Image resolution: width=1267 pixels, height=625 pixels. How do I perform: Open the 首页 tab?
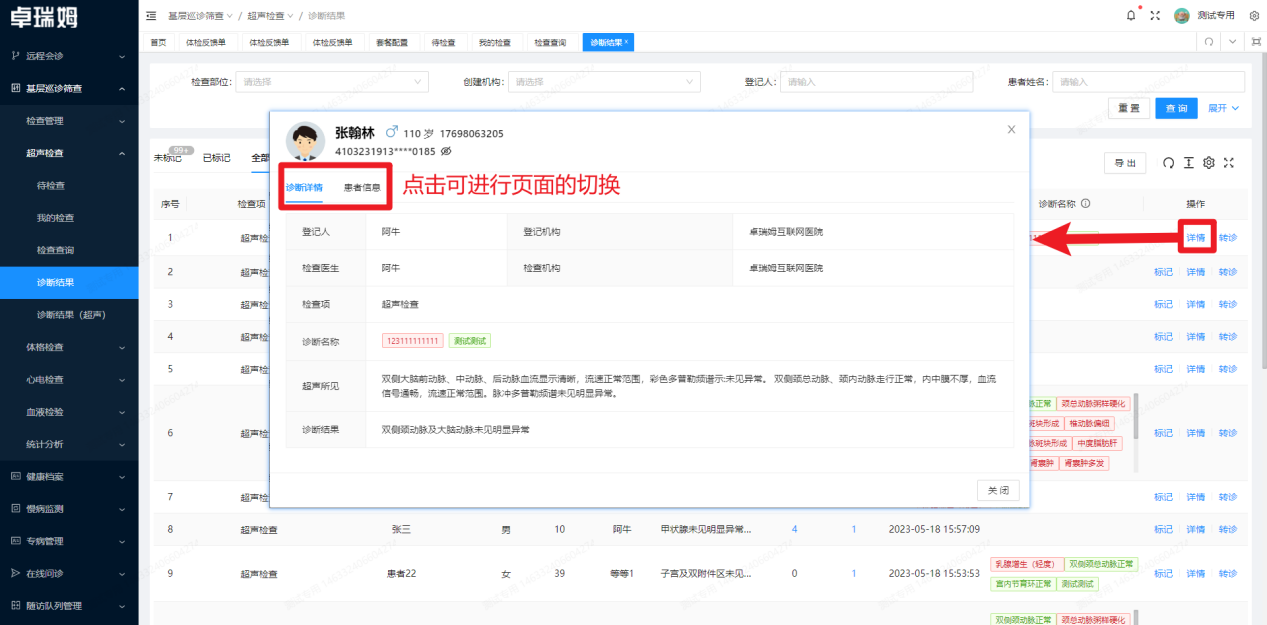click(x=158, y=42)
